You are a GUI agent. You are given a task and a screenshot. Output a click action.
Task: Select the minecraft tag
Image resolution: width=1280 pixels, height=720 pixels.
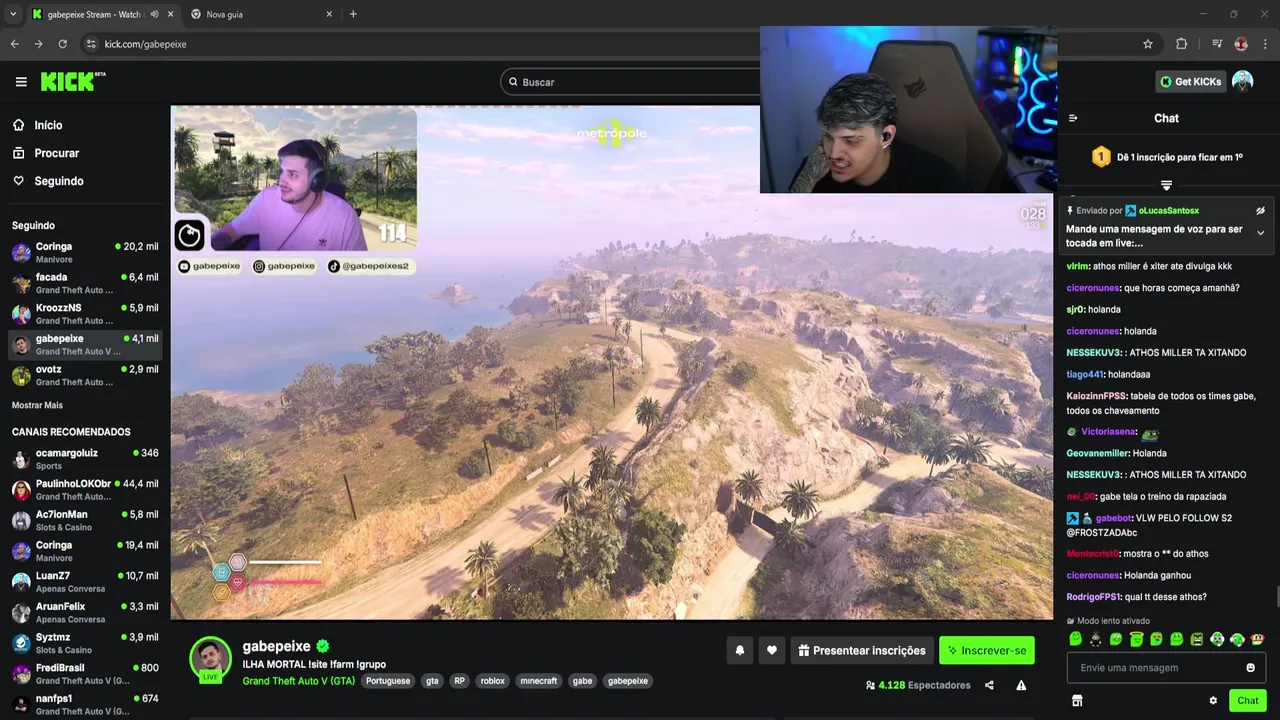pos(539,681)
